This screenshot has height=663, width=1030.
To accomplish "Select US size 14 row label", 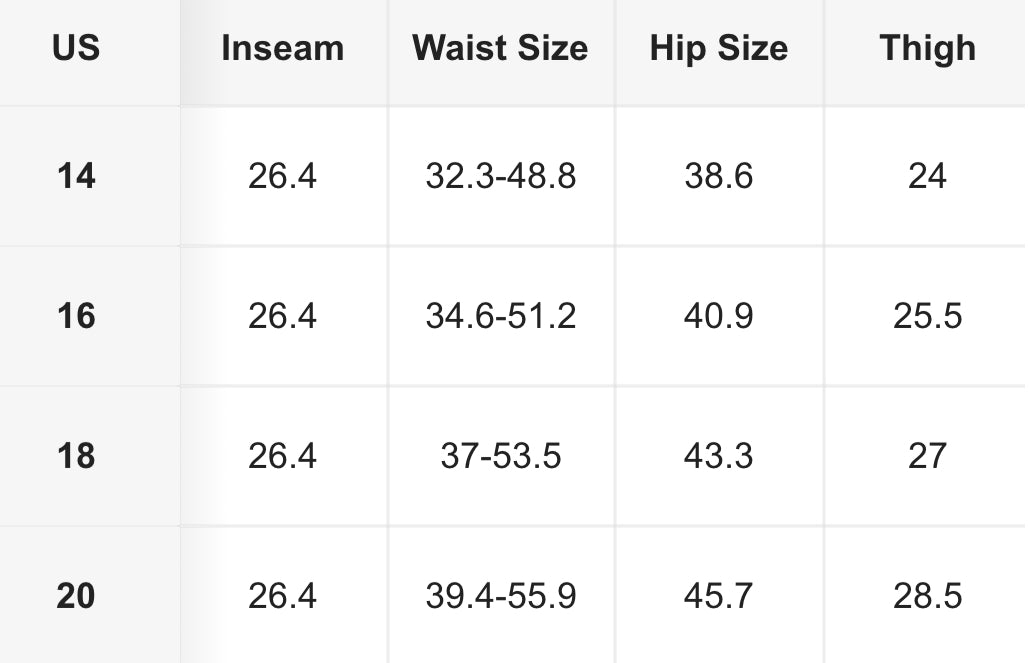I will point(76,176).
